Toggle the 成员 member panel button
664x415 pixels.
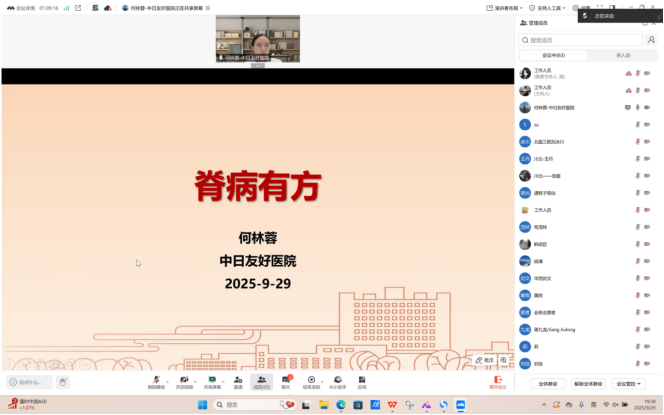click(261, 380)
